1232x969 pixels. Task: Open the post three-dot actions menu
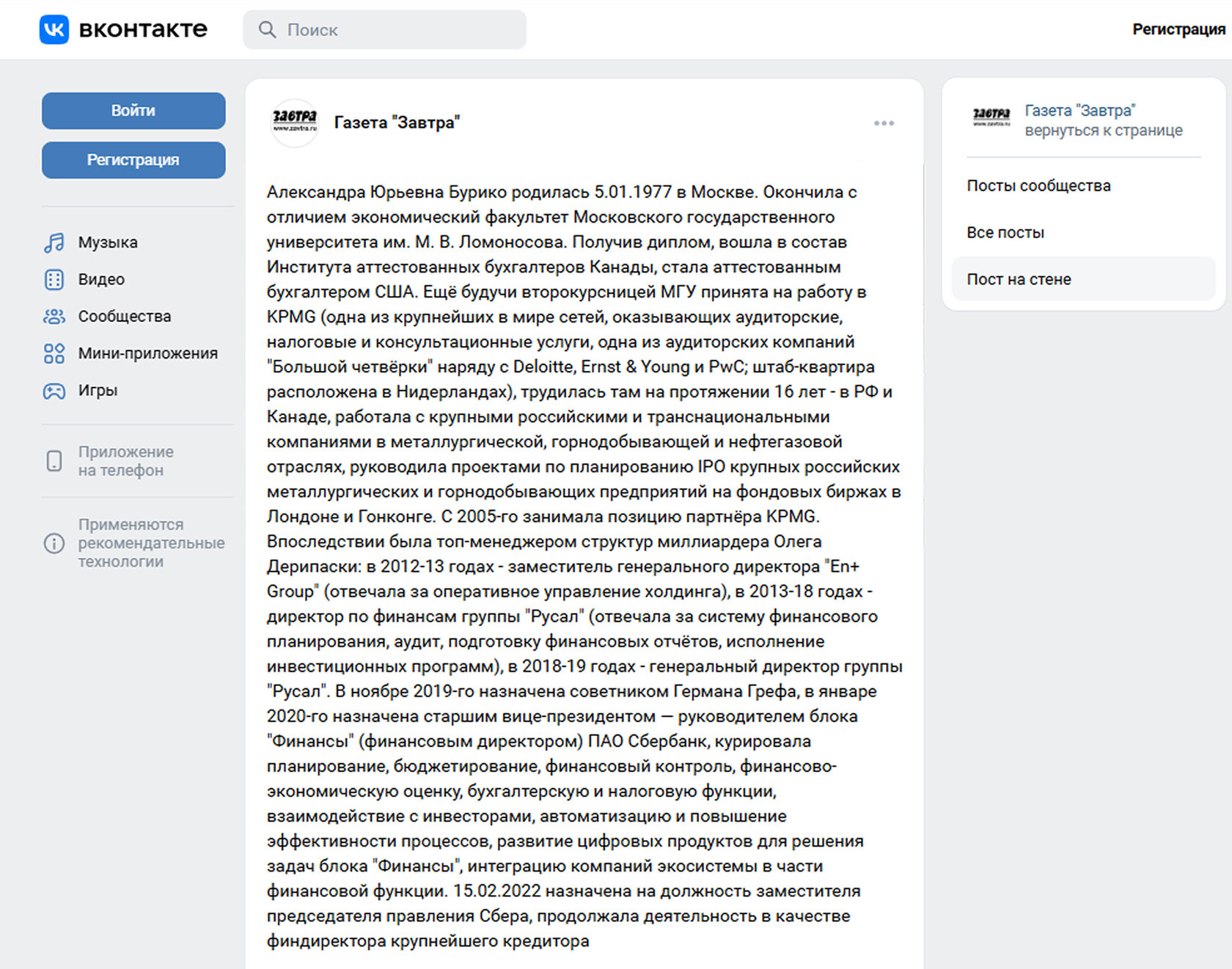click(x=884, y=123)
